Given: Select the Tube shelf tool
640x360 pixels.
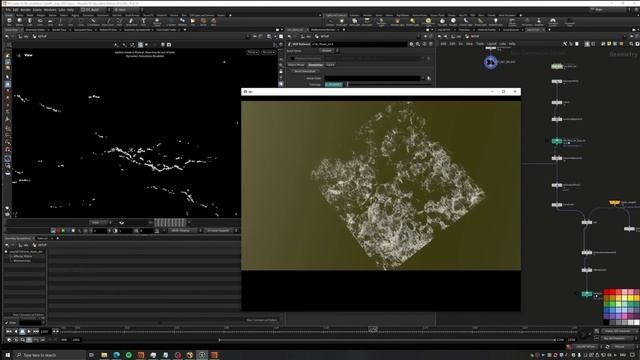Looking at the screenshot, I should coord(29,21).
